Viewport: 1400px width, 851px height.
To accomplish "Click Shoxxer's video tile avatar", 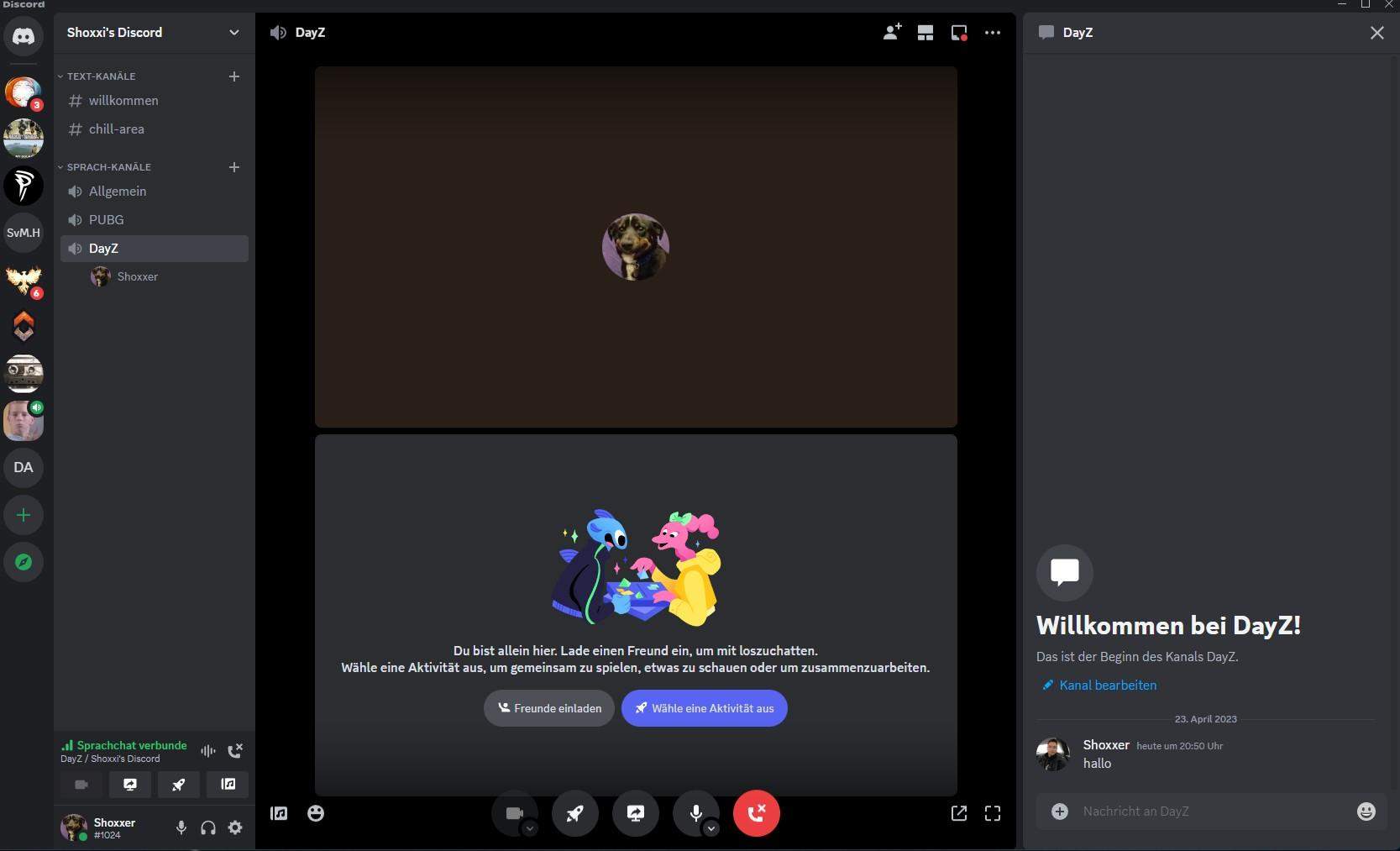I will coord(636,247).
